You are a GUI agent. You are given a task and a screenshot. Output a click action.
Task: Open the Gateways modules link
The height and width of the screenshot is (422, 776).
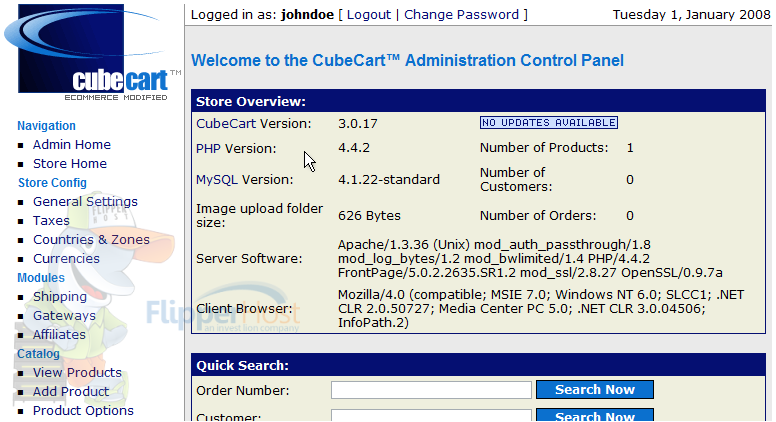(x=64, y=316)
